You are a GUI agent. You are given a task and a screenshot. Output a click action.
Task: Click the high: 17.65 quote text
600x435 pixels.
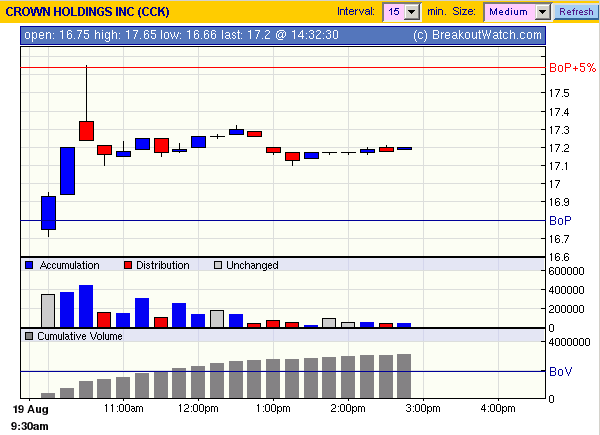(126, 35)
